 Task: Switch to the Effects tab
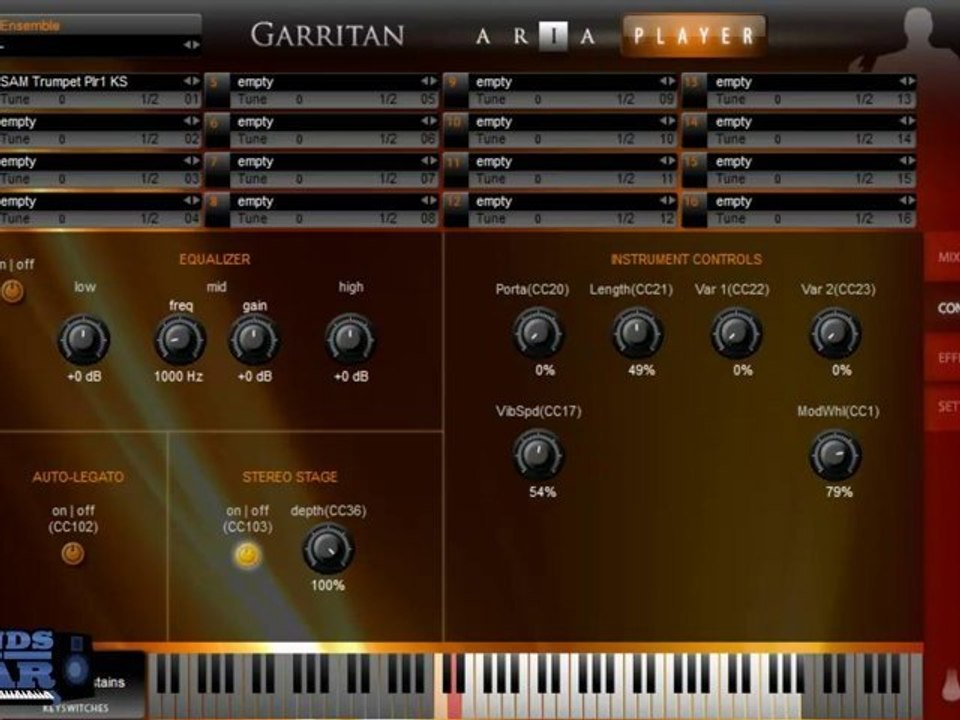click(x=943, y=358)
